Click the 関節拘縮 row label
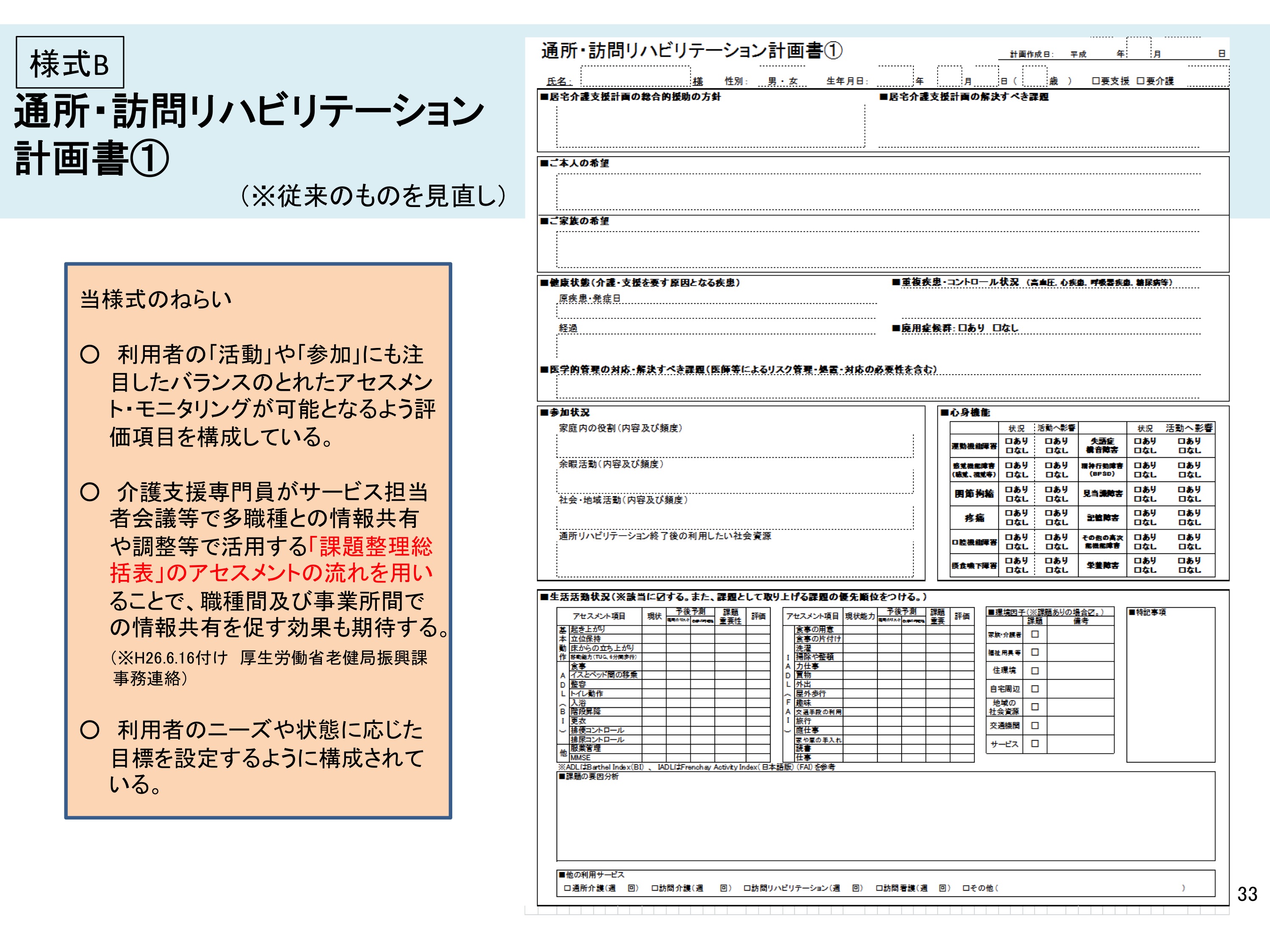The image size is (1270, 952). pyautogui.click(x=974, y=494)
